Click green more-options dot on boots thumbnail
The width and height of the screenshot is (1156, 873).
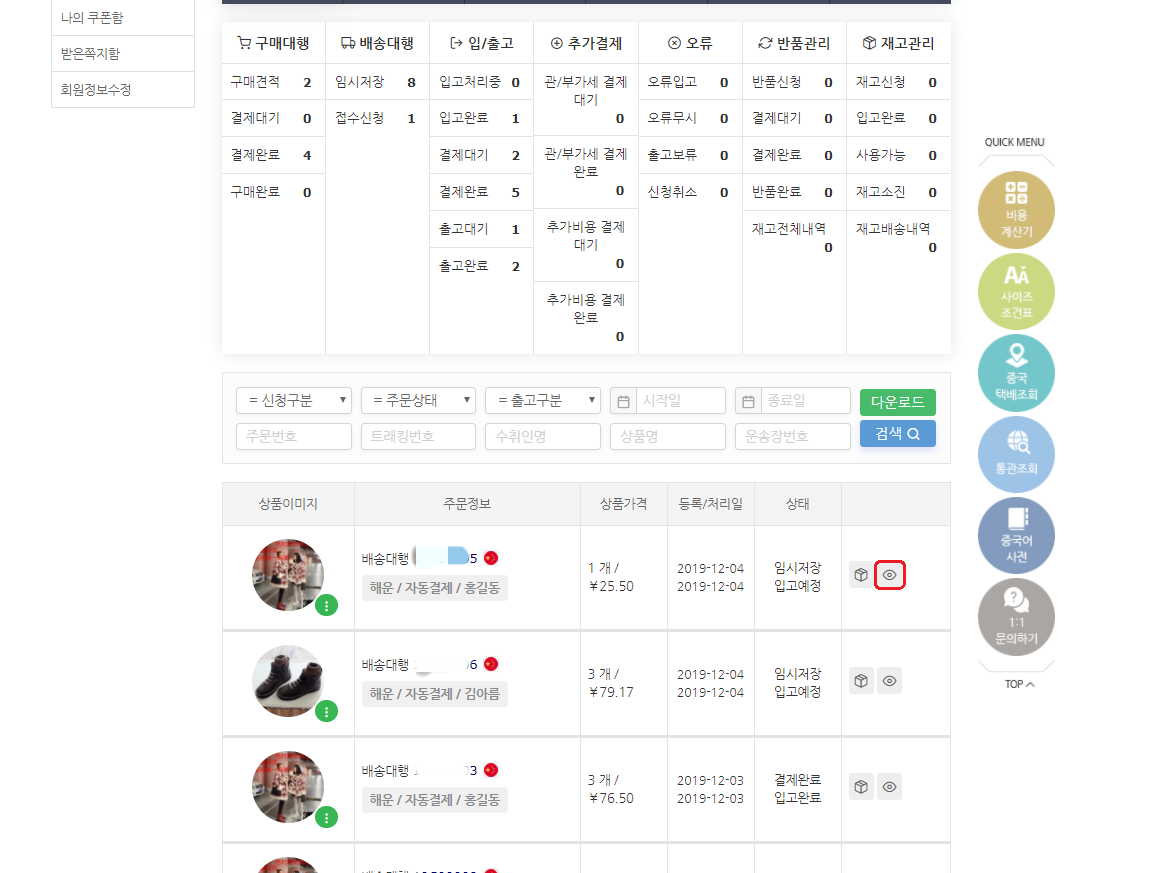[x=326, y=712]
